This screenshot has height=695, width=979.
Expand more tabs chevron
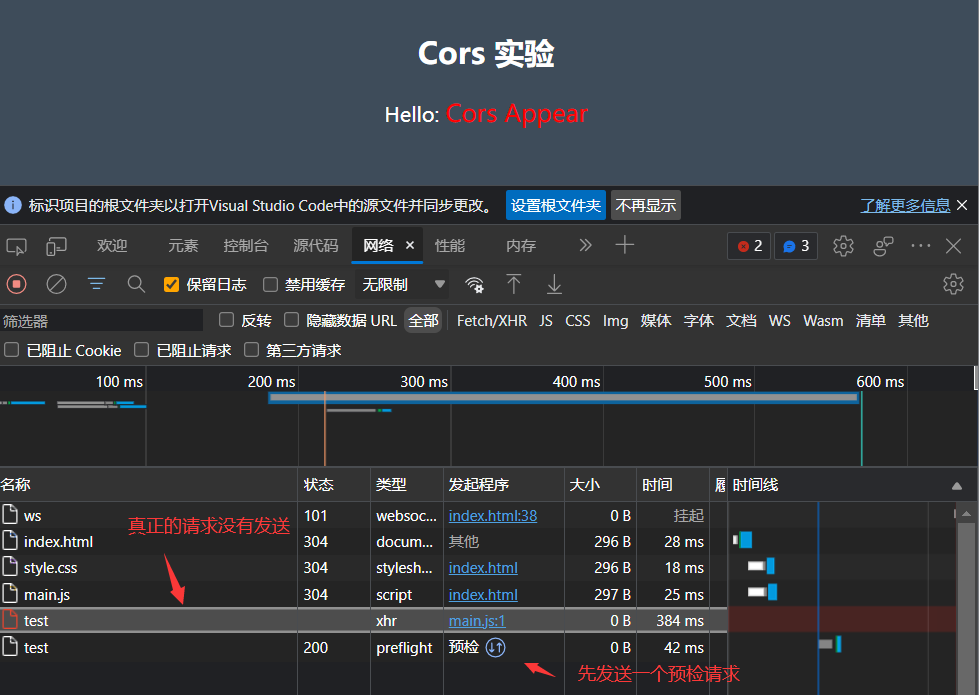[586, 245]
